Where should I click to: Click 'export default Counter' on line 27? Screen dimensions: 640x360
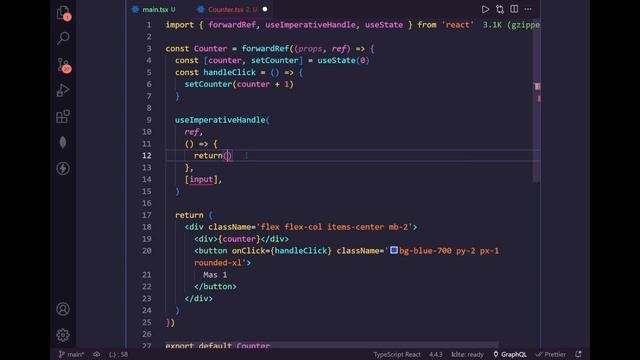point(218,346)
